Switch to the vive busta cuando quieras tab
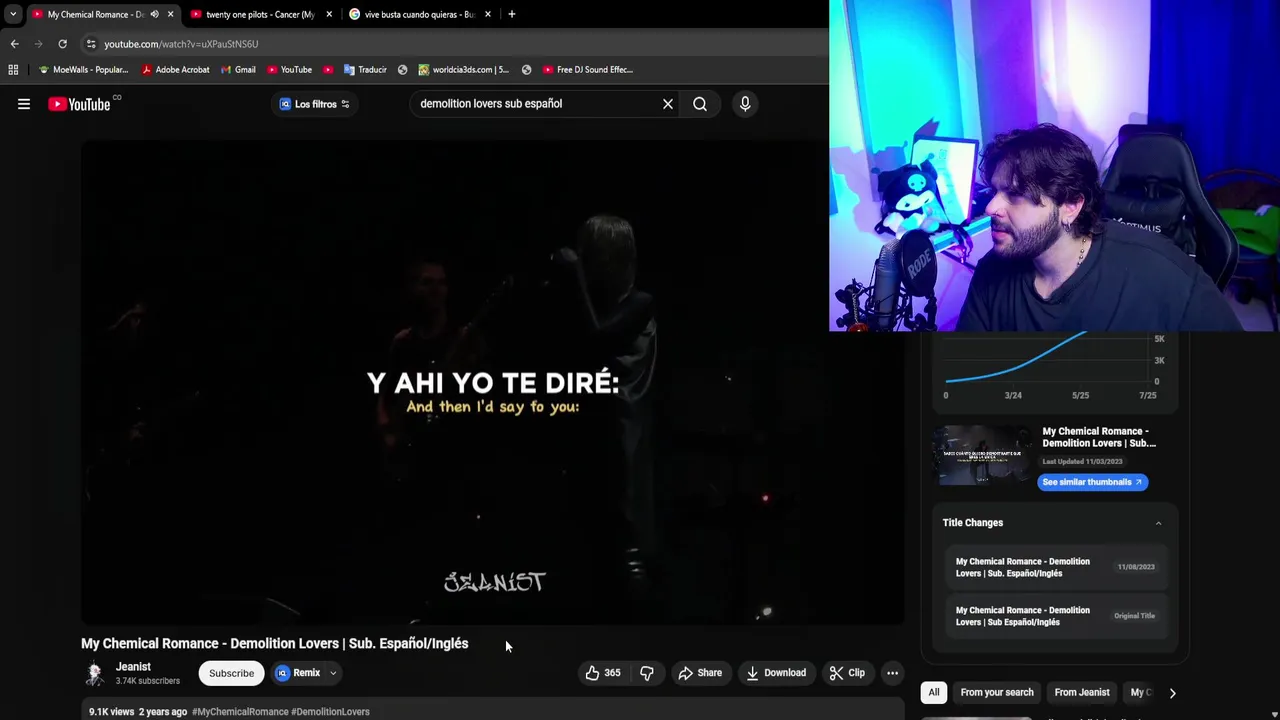 tap(419, 14)
